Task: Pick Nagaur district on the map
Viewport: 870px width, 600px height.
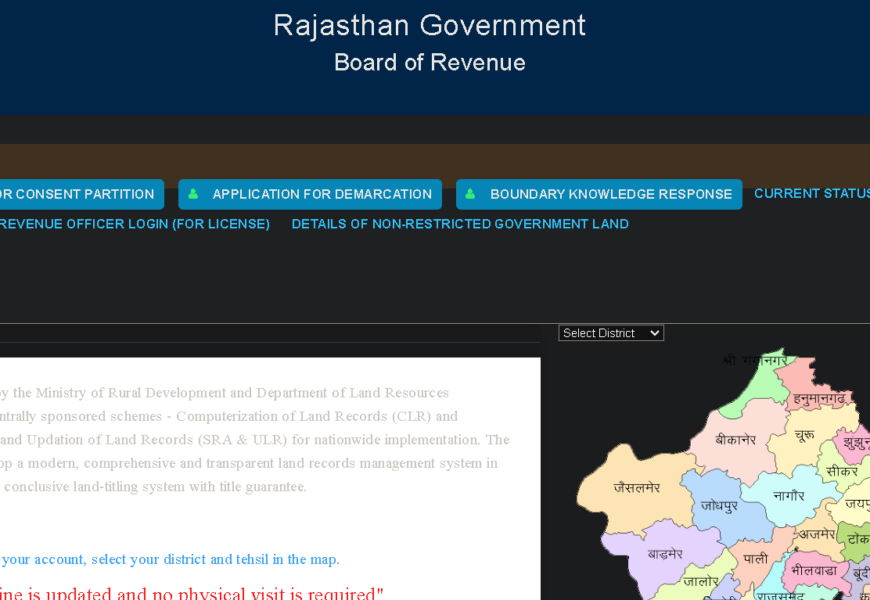Action: pos(788,495)
